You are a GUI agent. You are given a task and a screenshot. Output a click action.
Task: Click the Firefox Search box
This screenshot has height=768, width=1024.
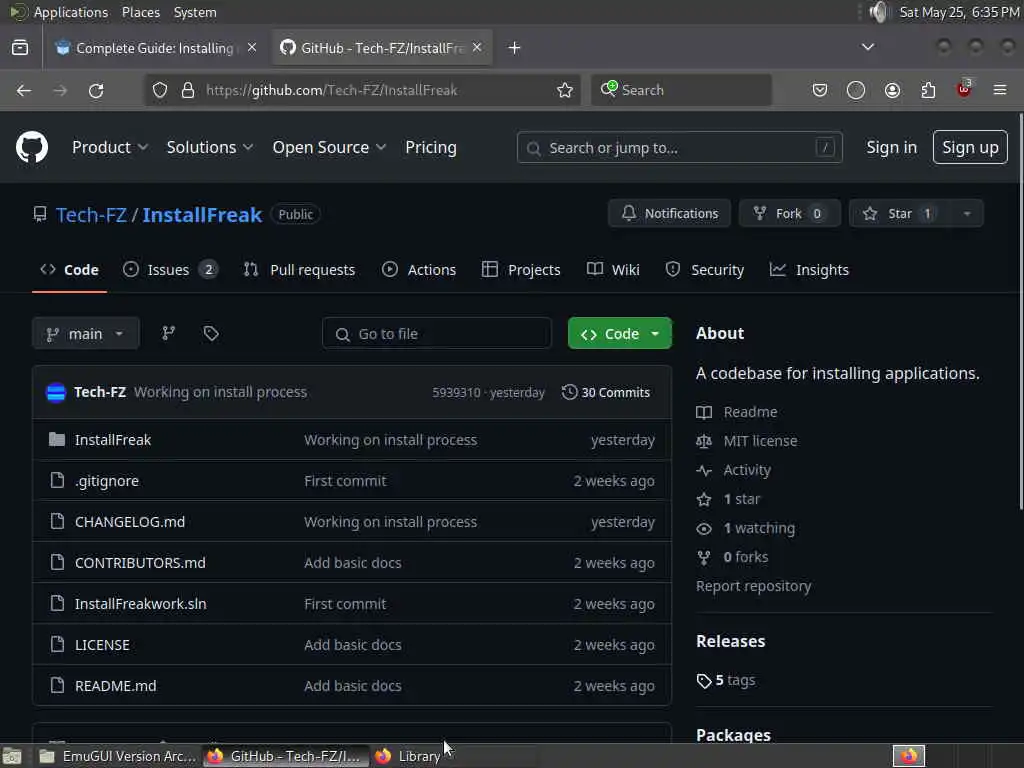[x=681, y=90]
